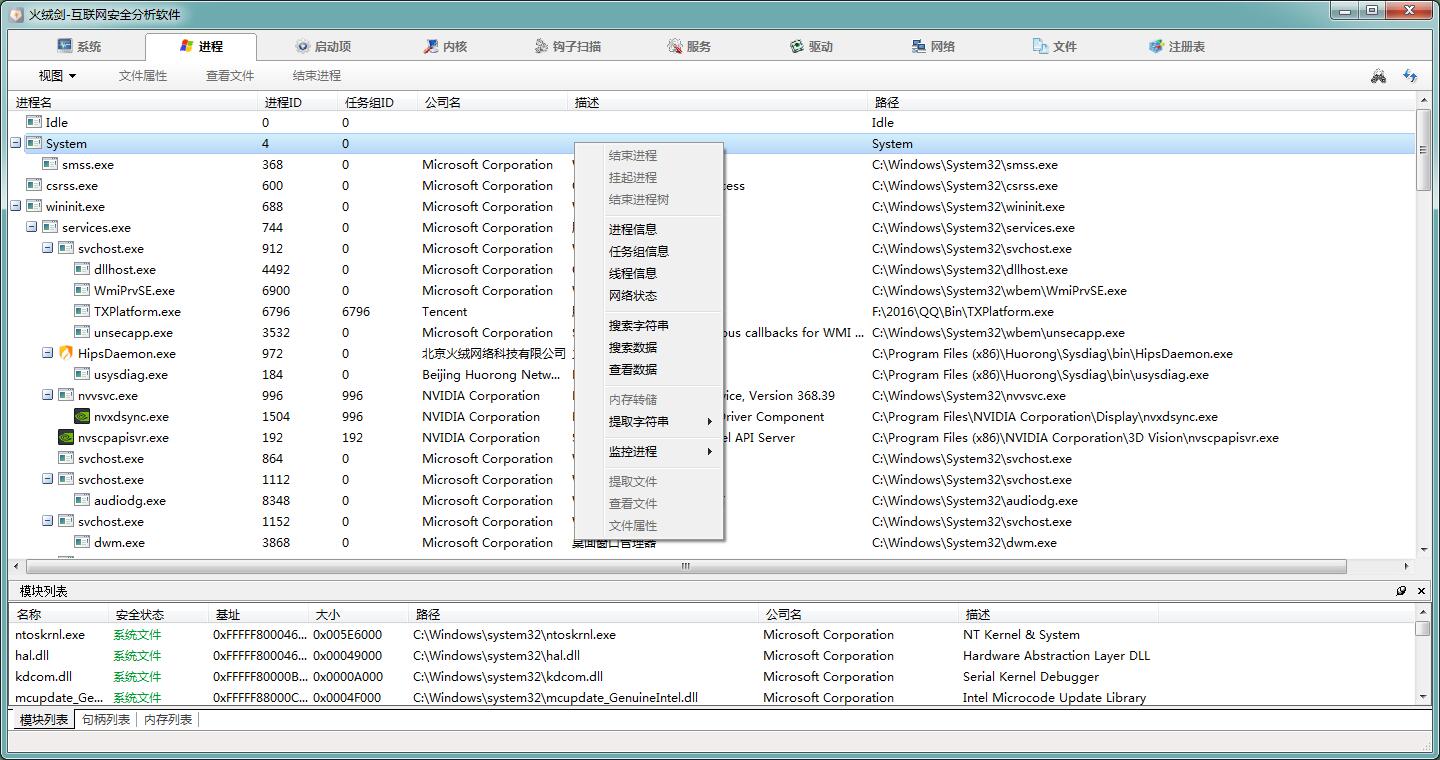Click the refresh arrows icon
This screenshot has height=760, width=1440.
click(1410, 76)
